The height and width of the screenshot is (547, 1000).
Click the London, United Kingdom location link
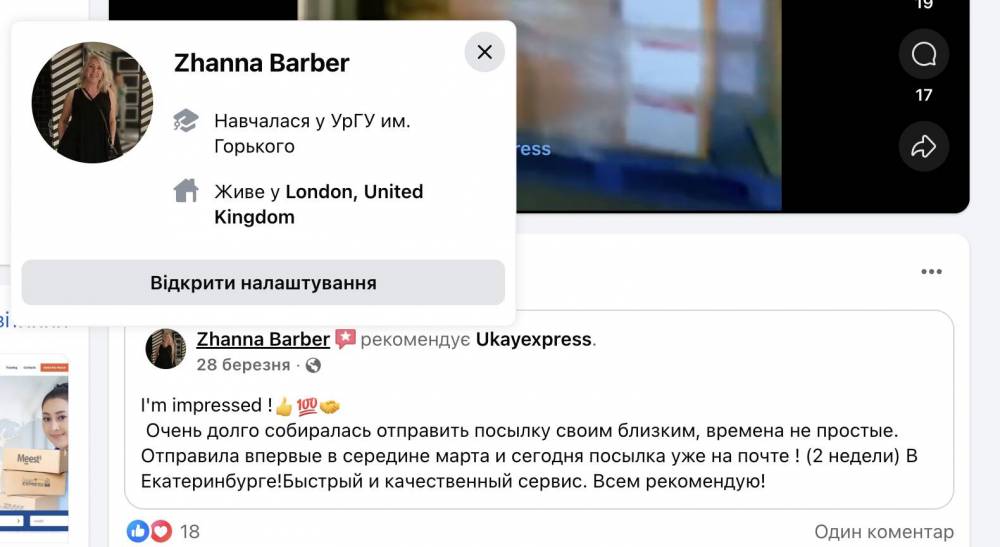319,204
